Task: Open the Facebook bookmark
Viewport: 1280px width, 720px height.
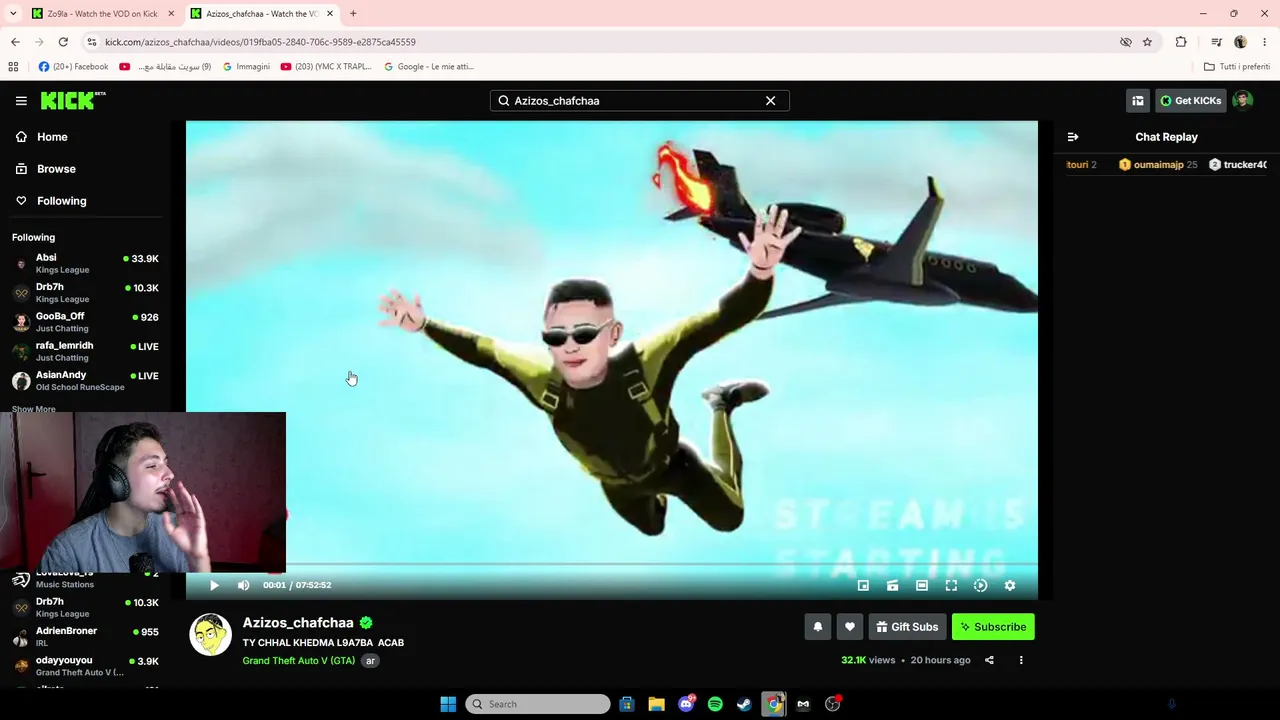Action: click(x=73, y=67)
